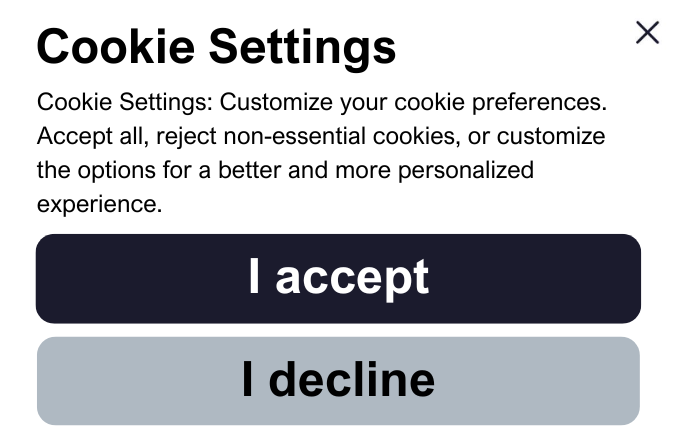The height and width of the screenshot is (445, 690).
Task: Exit the cookie banner via the cross icon
Action: click(648, 33)
